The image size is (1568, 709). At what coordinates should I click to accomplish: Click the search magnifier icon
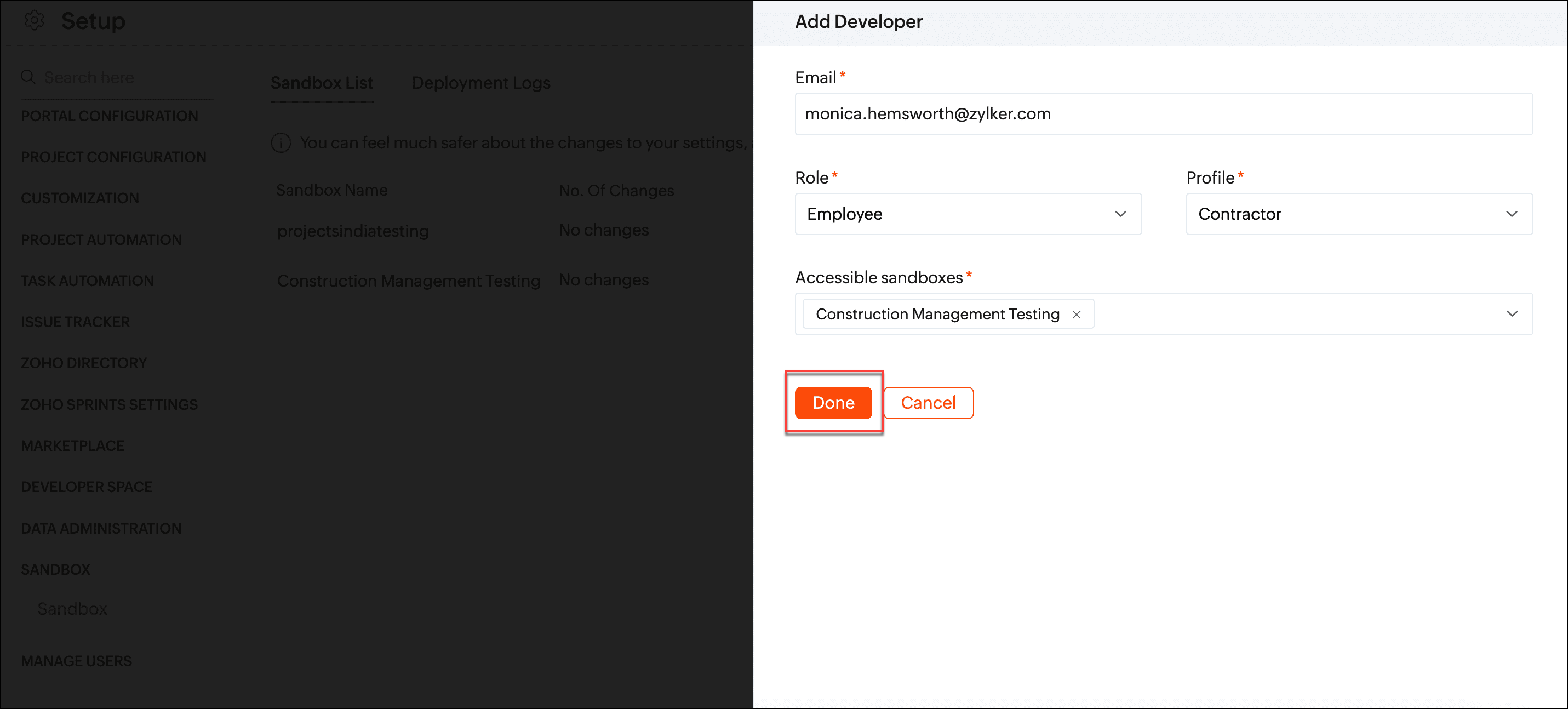tap(28, 77)
